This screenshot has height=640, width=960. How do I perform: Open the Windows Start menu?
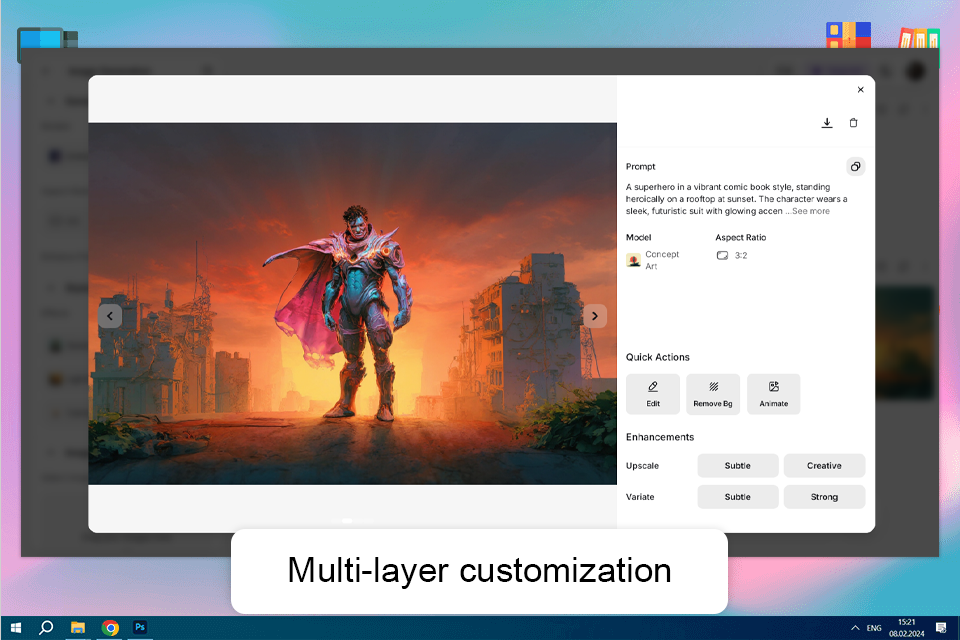[x=16, y=628]
